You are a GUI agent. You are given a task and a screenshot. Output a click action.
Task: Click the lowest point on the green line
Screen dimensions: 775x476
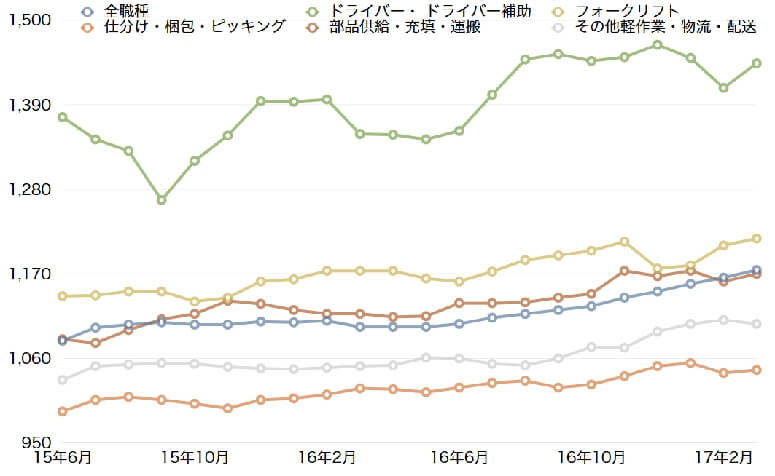161,200
